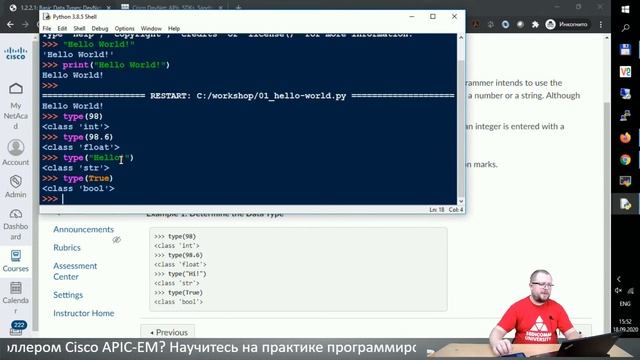The height and width of the screenshot is (360, 640).
Task: Open the Incognito profile indicator
Action: (x=567, y=24)
